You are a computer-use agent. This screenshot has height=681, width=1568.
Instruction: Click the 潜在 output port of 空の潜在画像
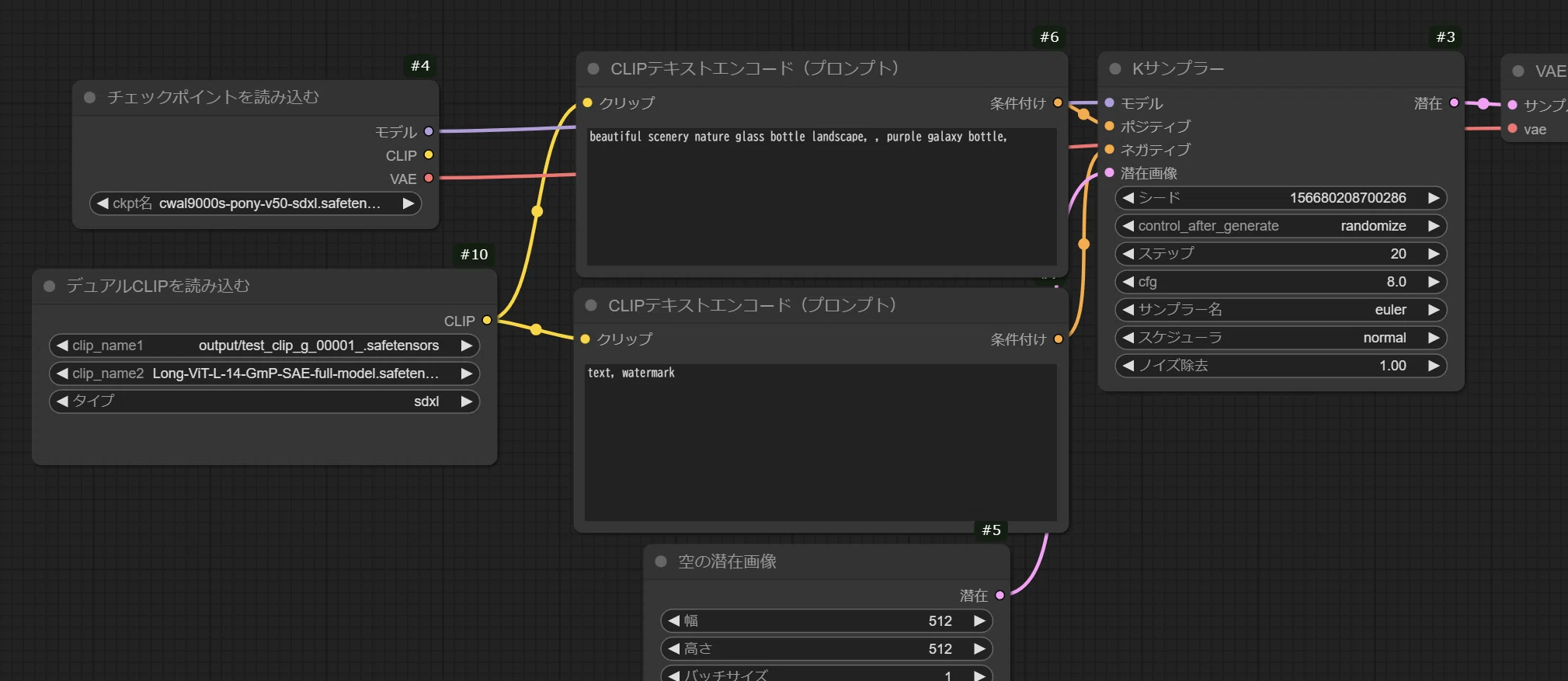pos(1000,595)
